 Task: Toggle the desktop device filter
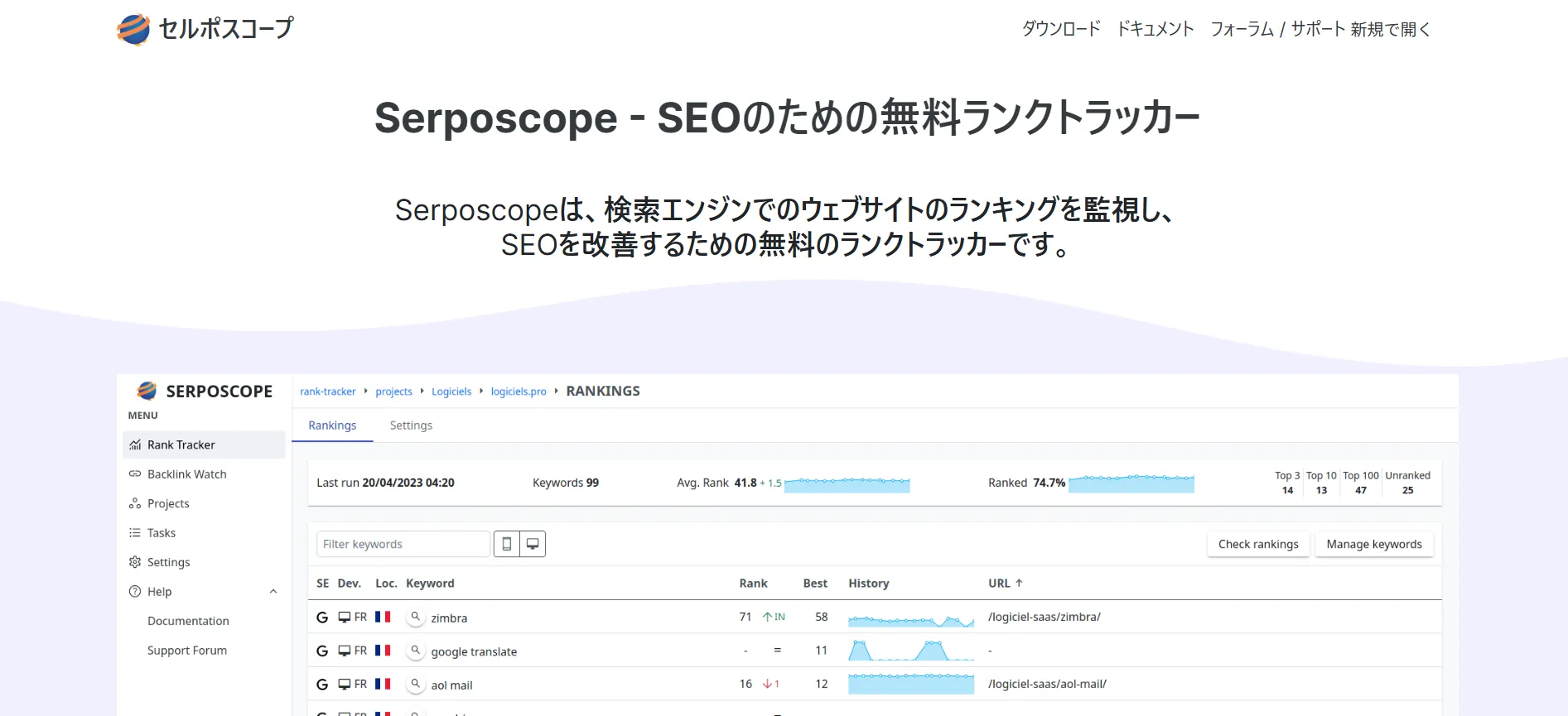(x=533, y=544)
